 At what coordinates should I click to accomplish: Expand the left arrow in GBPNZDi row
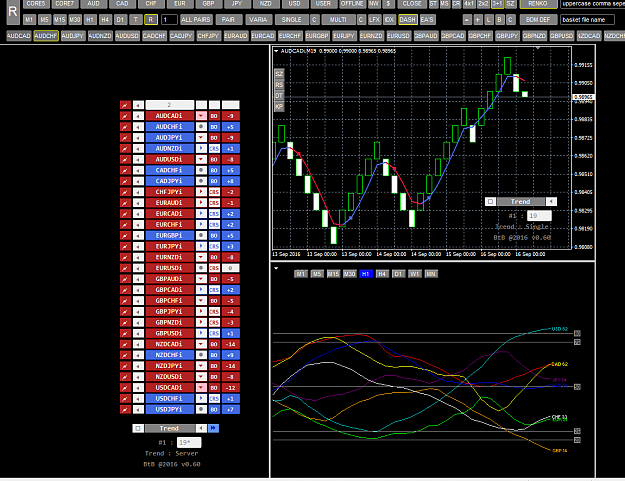(x=138, y=322)
